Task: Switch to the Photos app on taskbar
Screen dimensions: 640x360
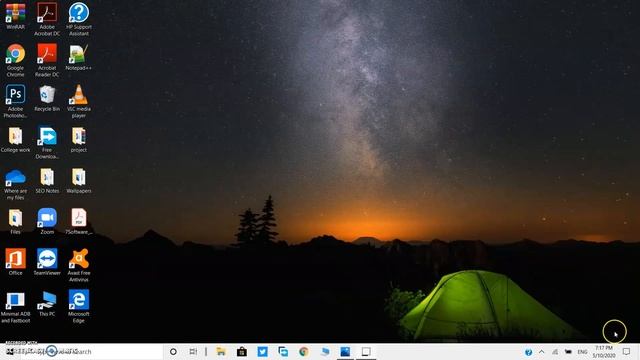Action: 345,351
